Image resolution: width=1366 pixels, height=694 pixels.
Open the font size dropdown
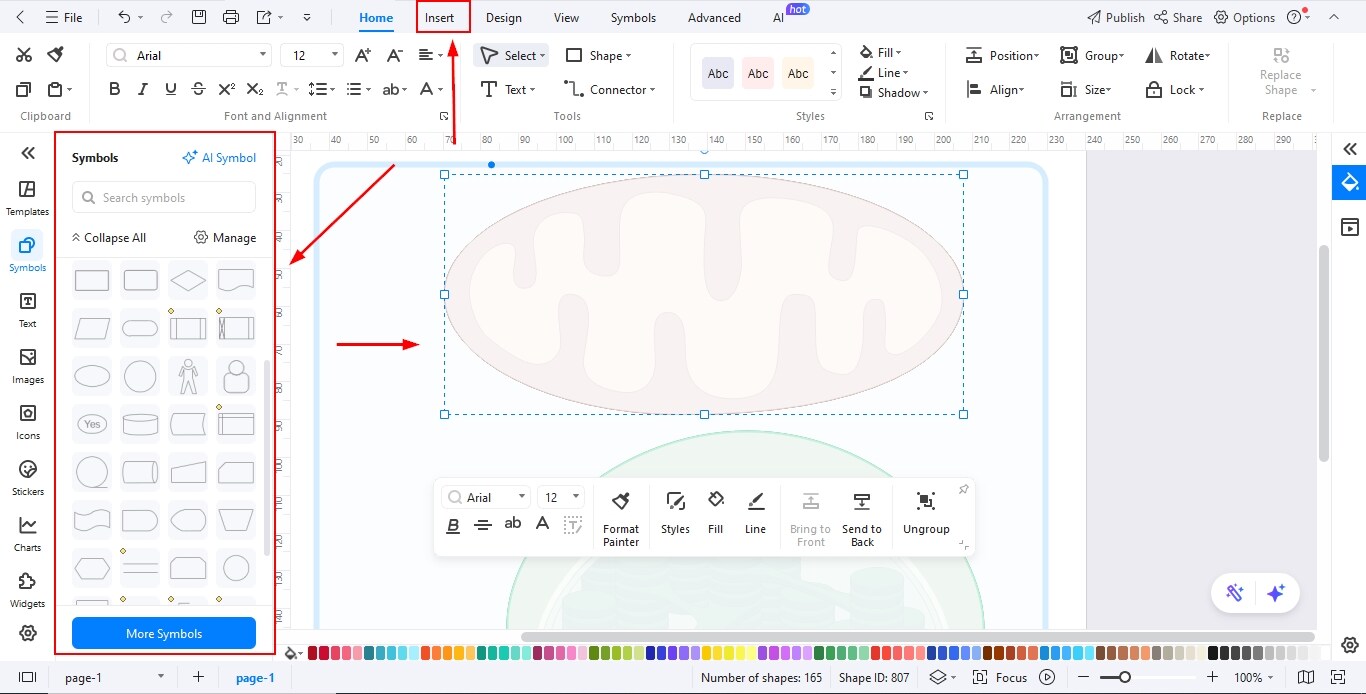(311, 54)
